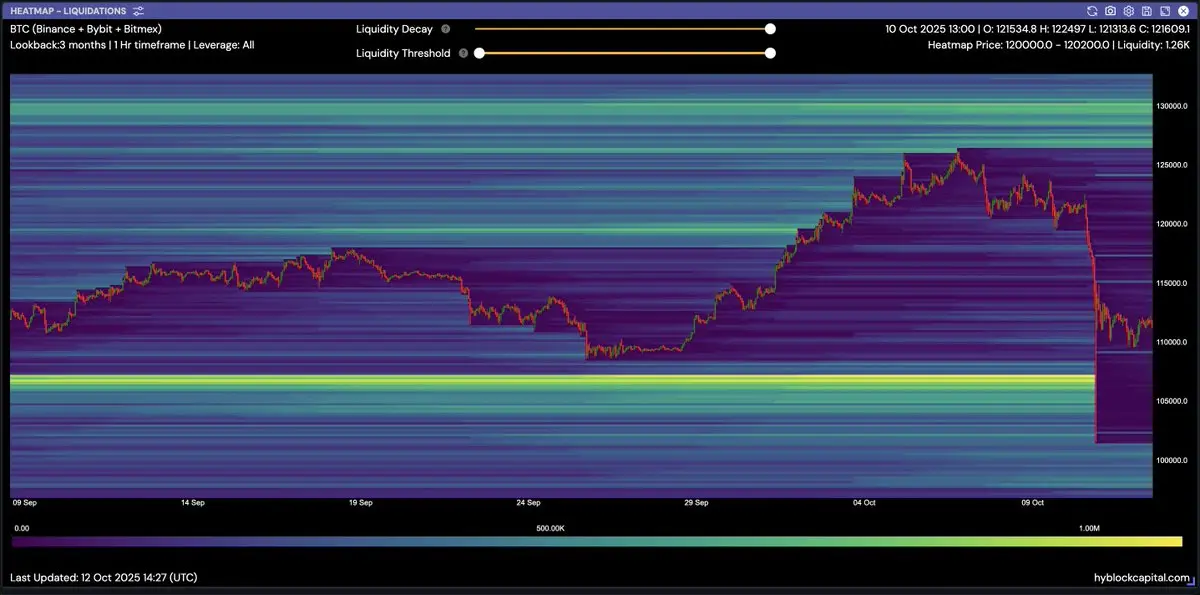Click the 110000.0 price axis label
Screen dimensions: 1200x595
(x=1172, y=342)
